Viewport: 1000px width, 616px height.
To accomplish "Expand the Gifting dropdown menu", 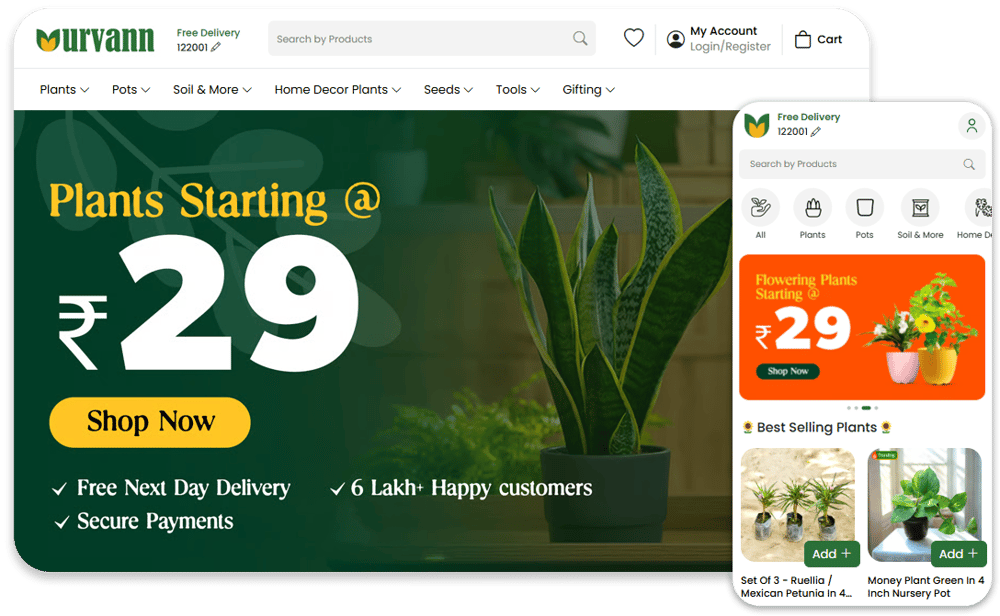I will tap(589, 90).
